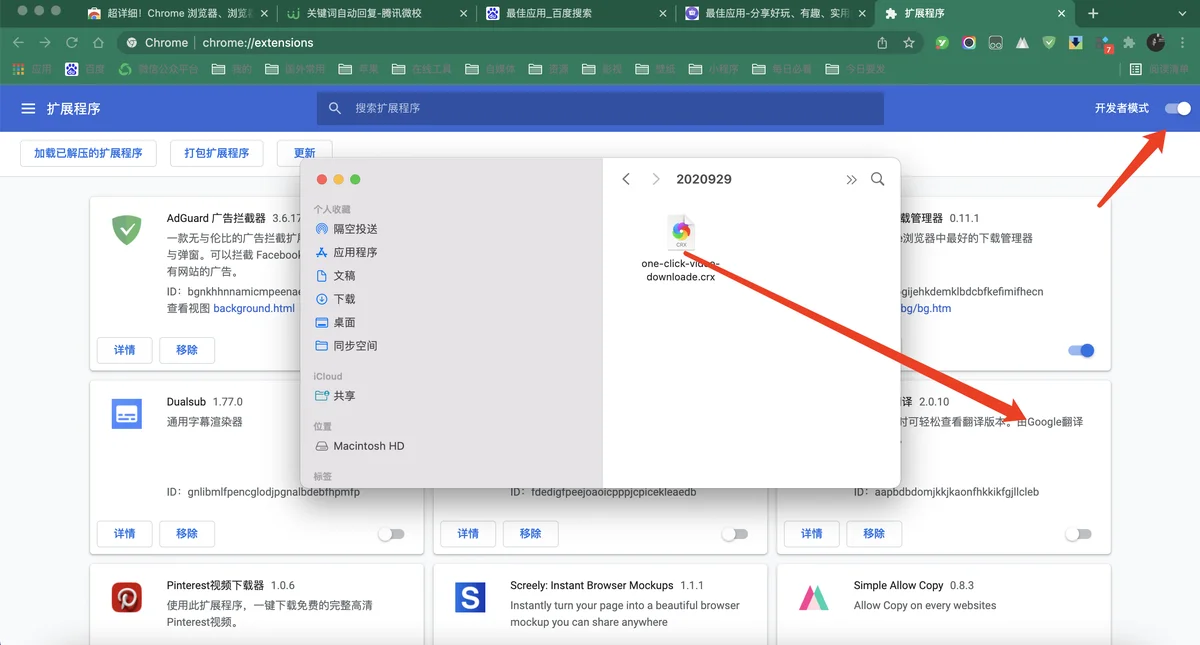Select 隔空投送 in Finder sidebar

pyautogui.click(x=347, y=229)
